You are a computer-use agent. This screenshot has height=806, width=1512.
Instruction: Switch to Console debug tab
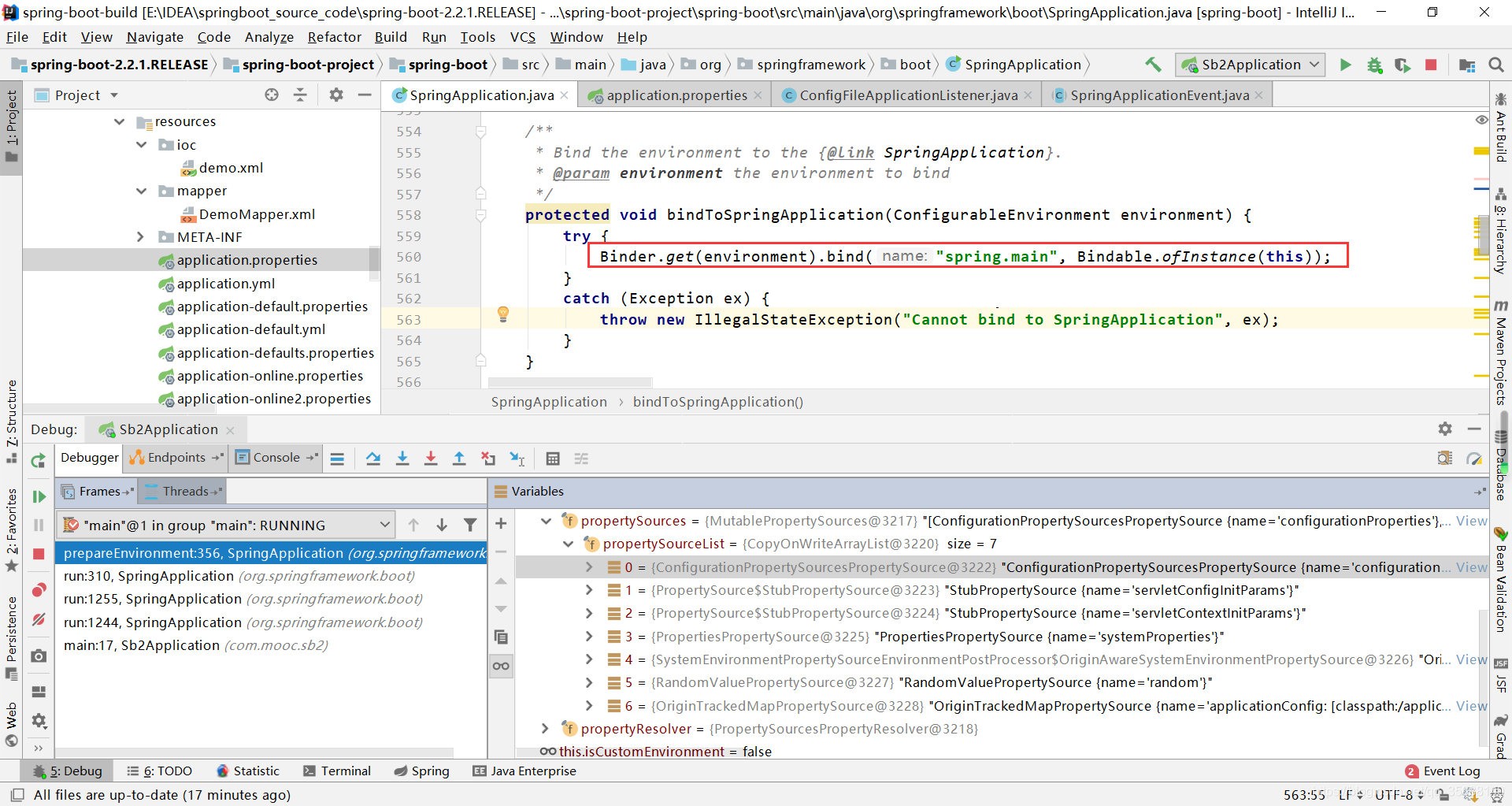point(276,458)
